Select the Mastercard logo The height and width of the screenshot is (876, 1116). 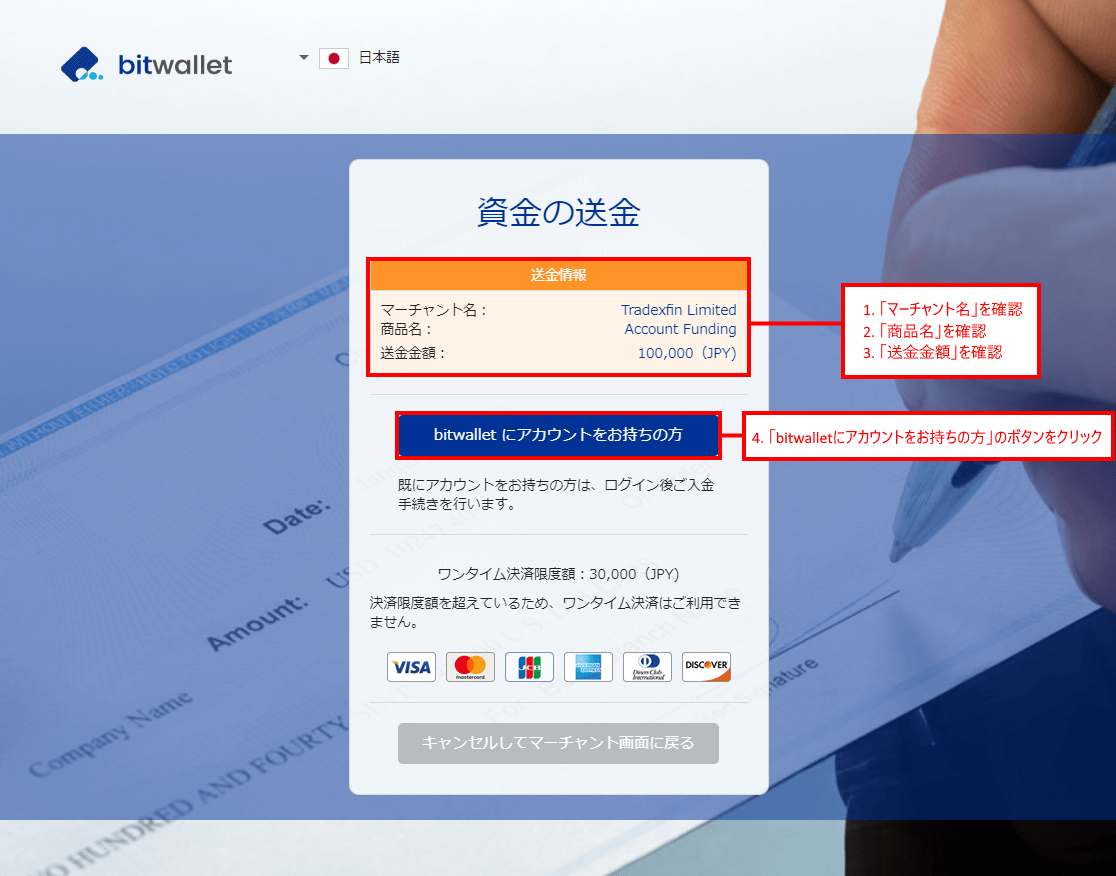(470, 667)
